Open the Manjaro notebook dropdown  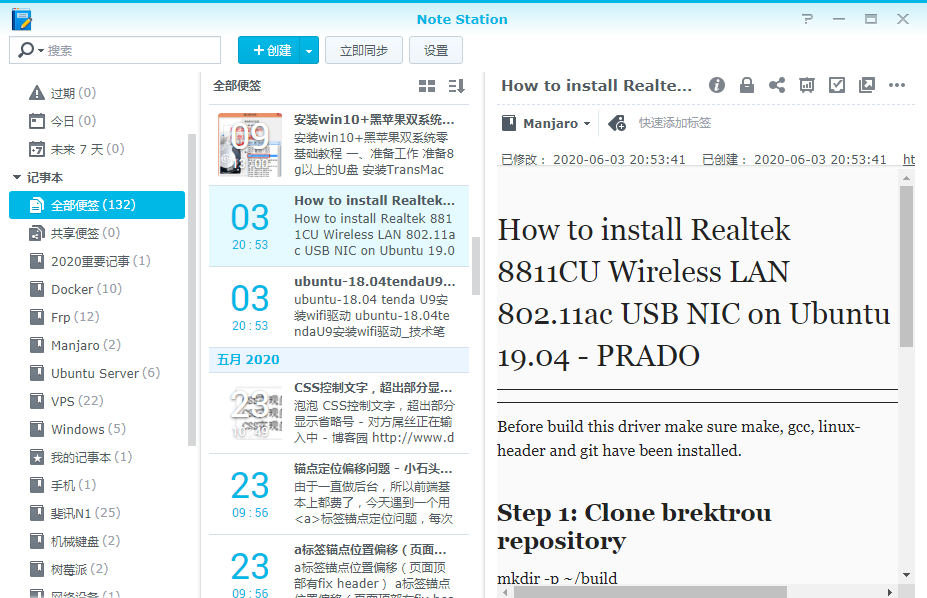(x=546, y=124)
